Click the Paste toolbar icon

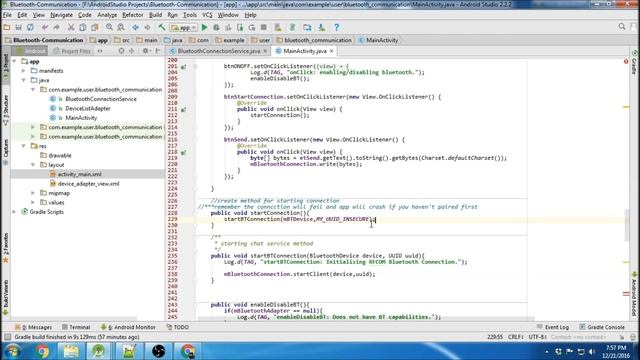tap(95, 27)
